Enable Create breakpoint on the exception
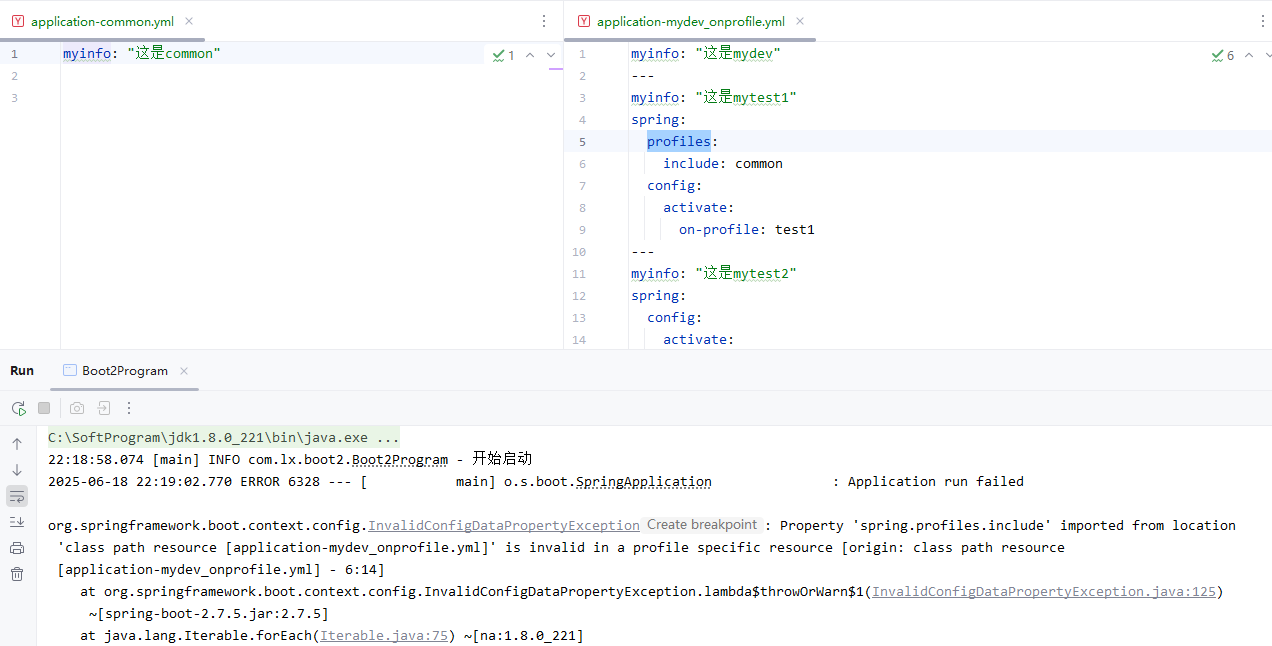This screenshot has height=646, width=1272. [702, 524]
